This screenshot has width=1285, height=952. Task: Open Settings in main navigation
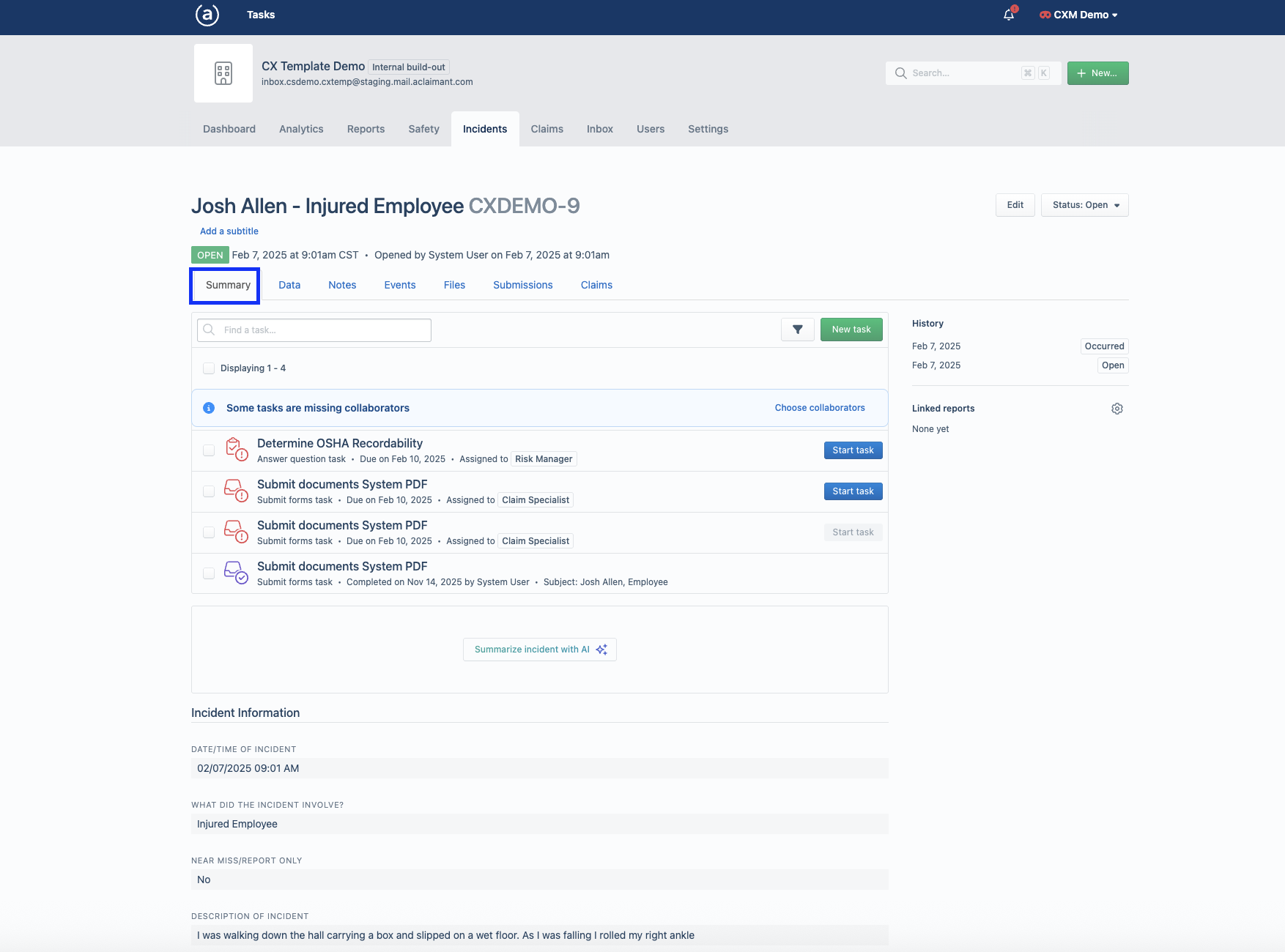(x=708, y=129)
